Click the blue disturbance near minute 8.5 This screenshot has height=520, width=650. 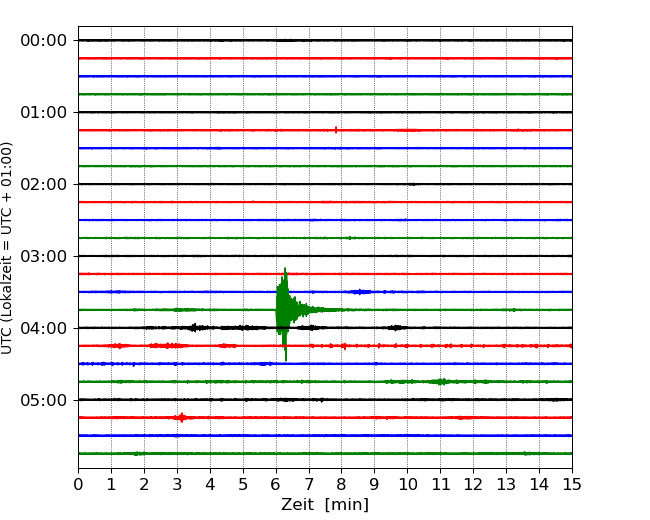(360, 292)
